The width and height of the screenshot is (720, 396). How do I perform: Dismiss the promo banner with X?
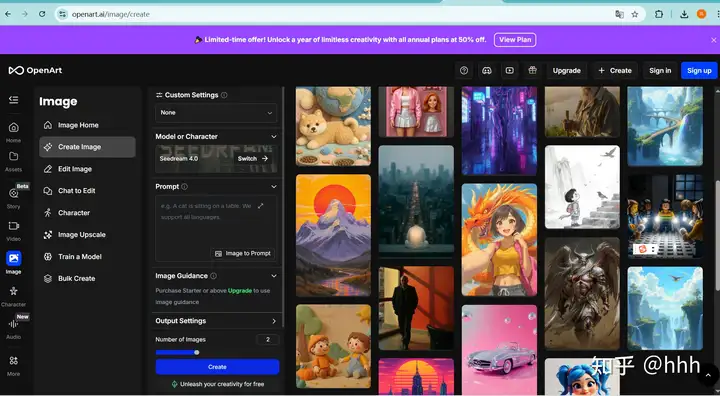[x=714, y=40]
